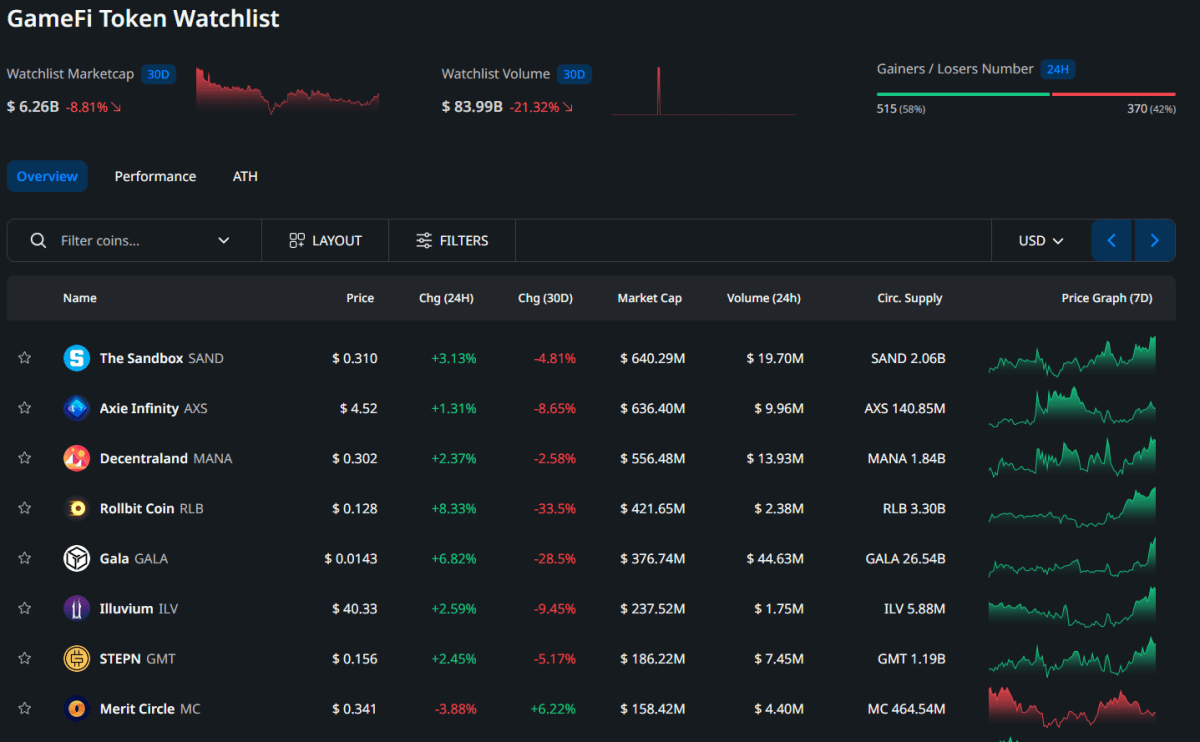Click the red losers progress bar
Image resolution: width=1200 pixels, height=742 pixels.
[1114, 94]
